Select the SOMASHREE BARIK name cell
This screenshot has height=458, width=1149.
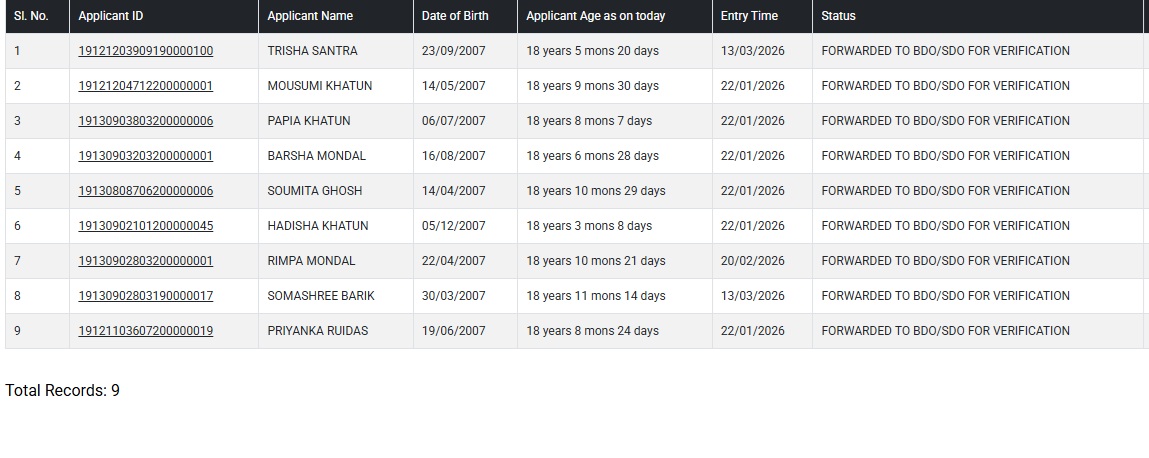[320, 296]
